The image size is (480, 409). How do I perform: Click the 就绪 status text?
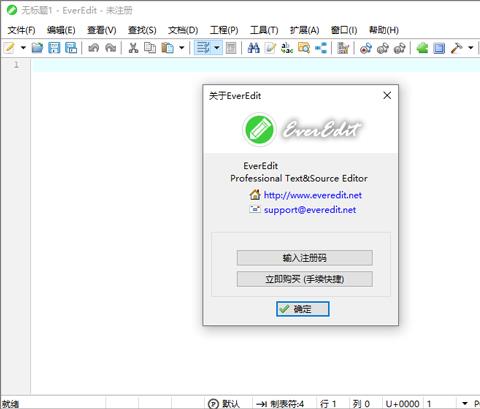tap(10, 404)
